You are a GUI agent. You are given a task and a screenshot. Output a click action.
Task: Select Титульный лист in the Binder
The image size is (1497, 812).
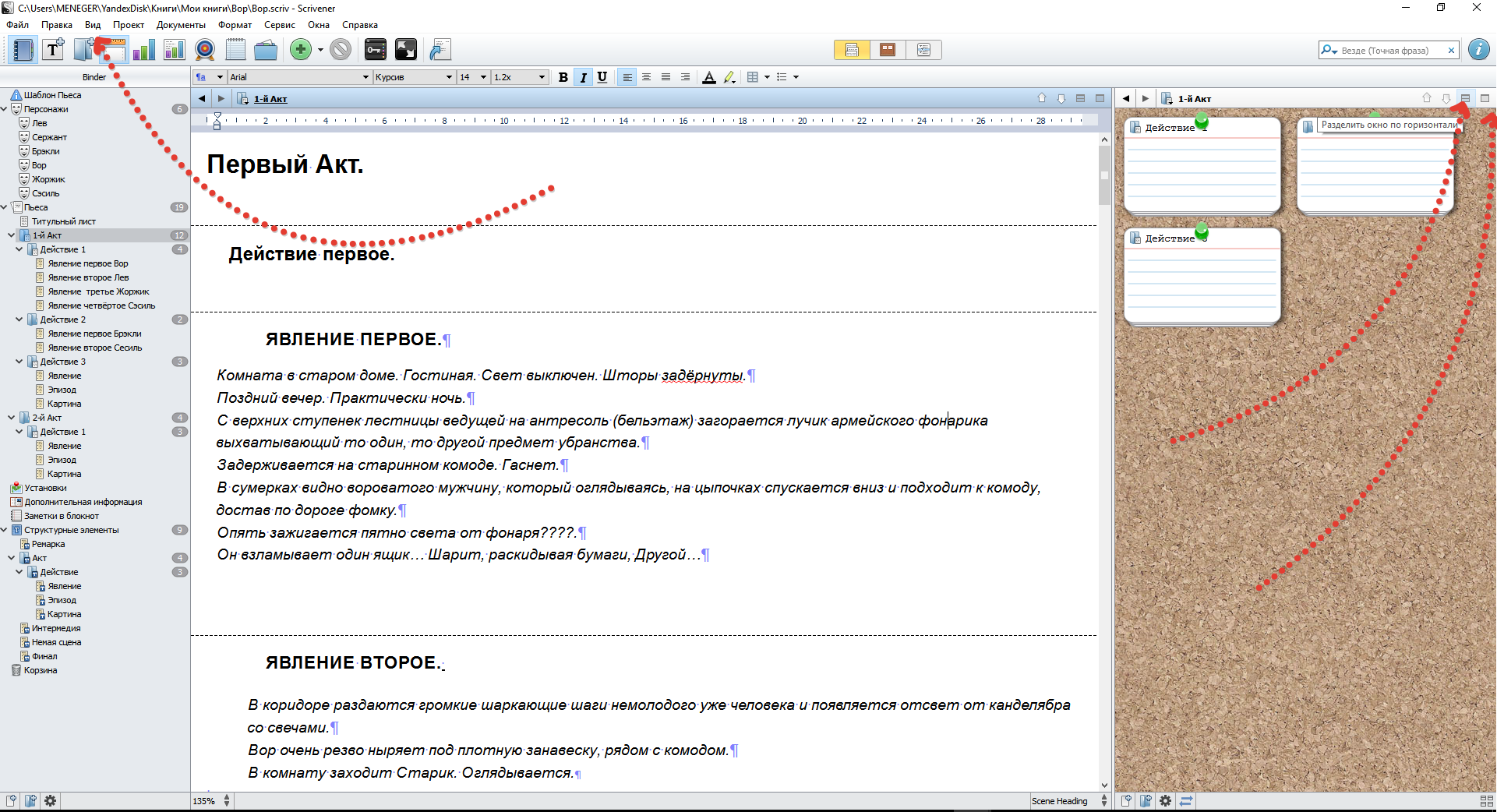(x=63, y=221)
